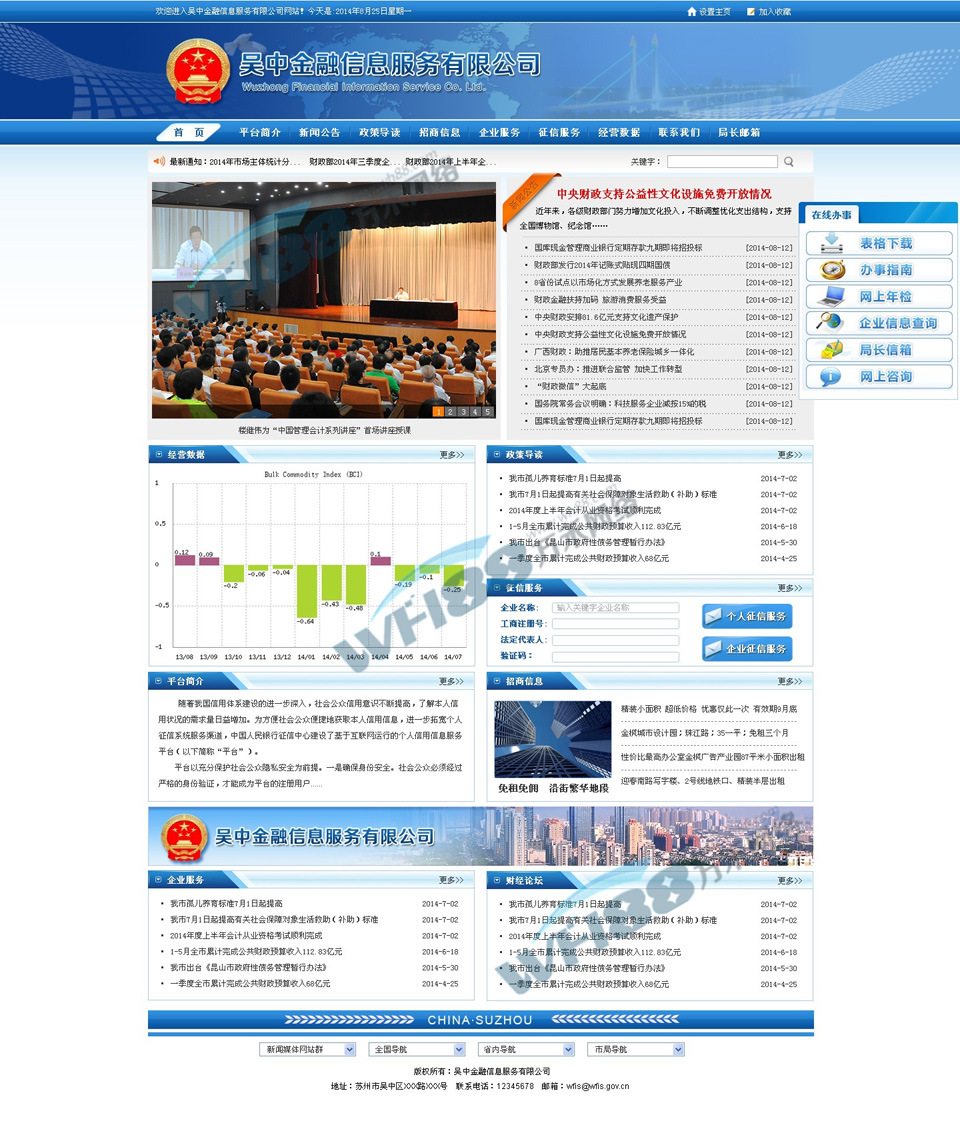Switch carousel to slide 3
The image size is (960, 1133).
[463, 412]
